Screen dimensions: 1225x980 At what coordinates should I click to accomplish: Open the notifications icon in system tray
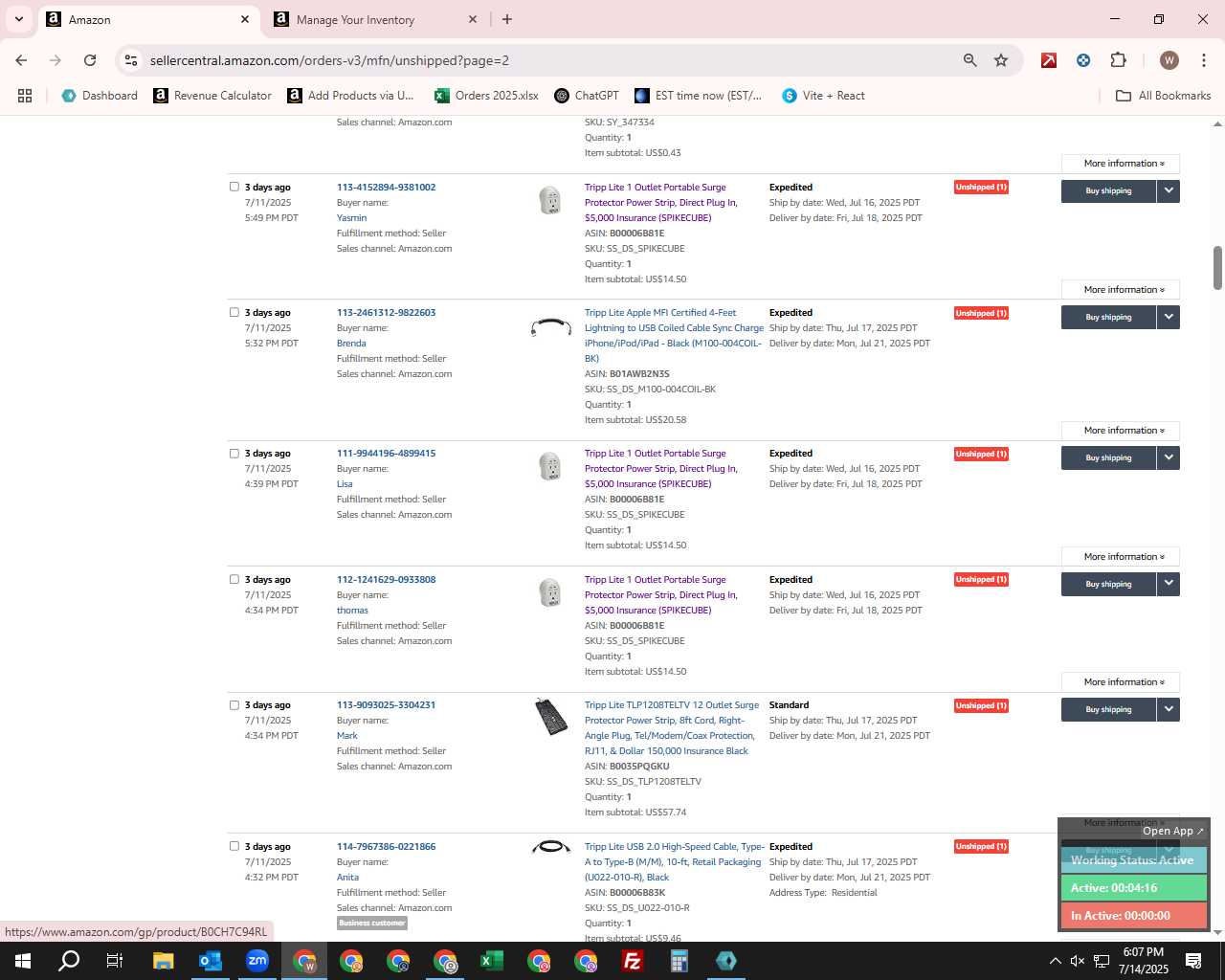point(1193,961)
